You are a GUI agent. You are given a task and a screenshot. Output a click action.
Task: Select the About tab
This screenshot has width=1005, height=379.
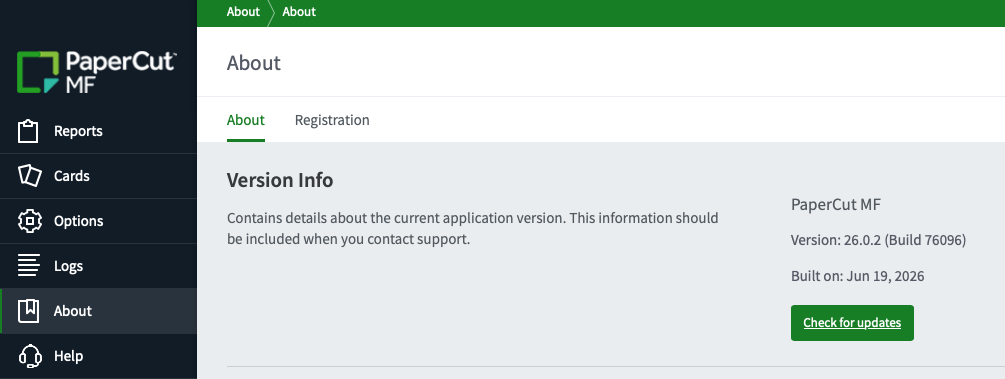[x=245, y=120]
